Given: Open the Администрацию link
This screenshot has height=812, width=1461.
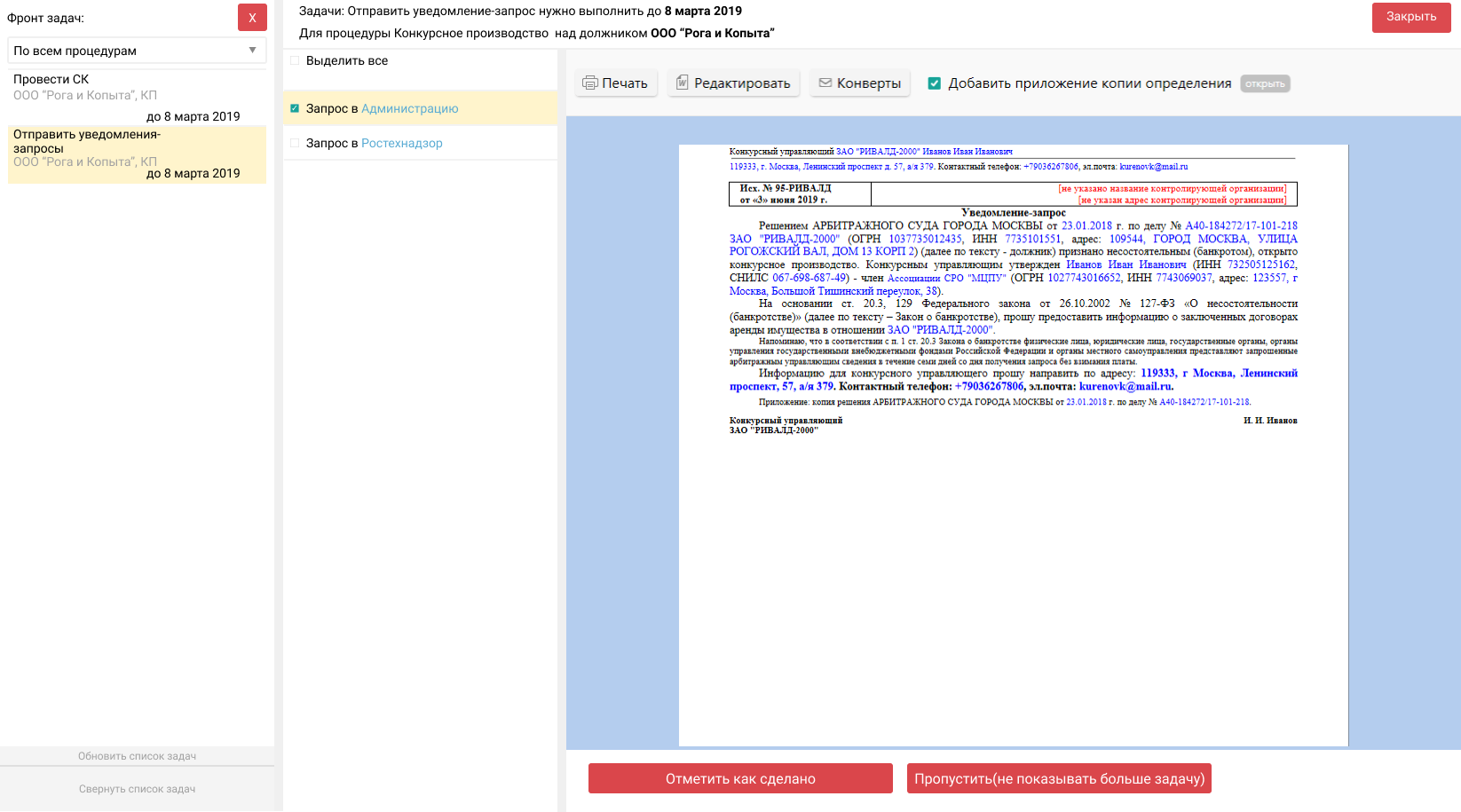Looking at the screenshot, I should pos(409,108).
